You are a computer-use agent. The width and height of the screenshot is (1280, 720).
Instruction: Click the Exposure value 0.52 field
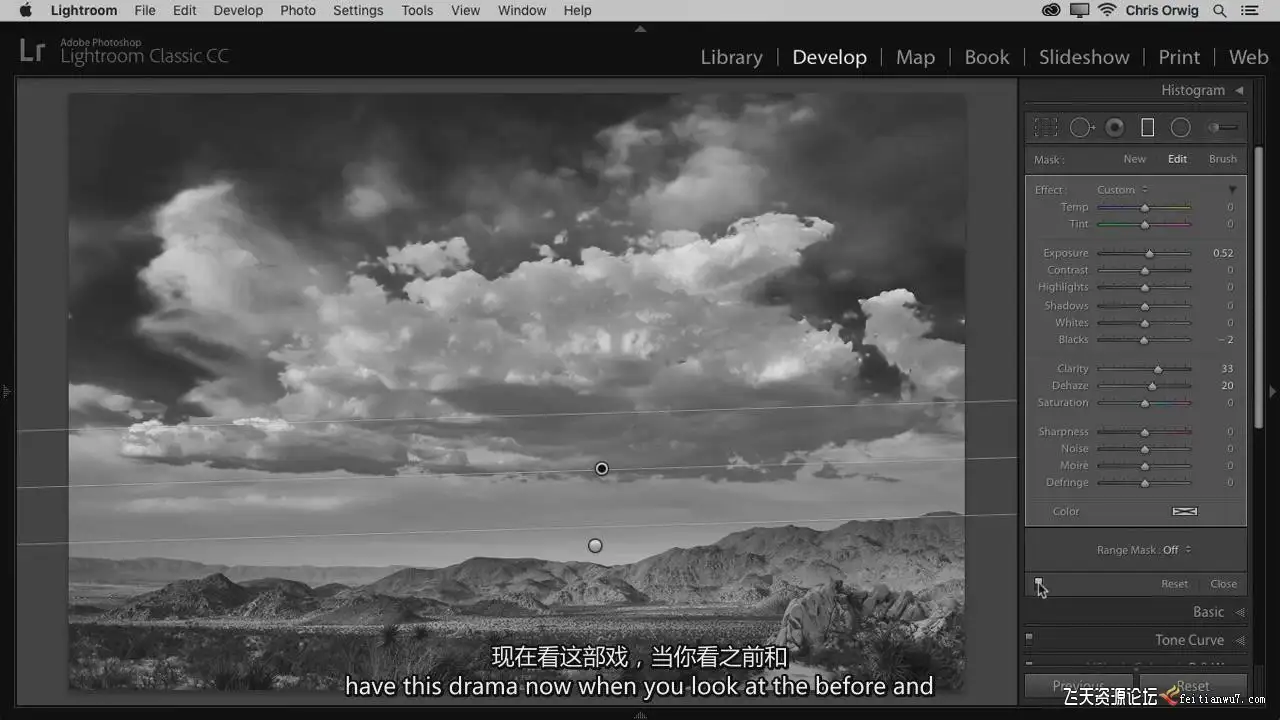[1223, 254]
